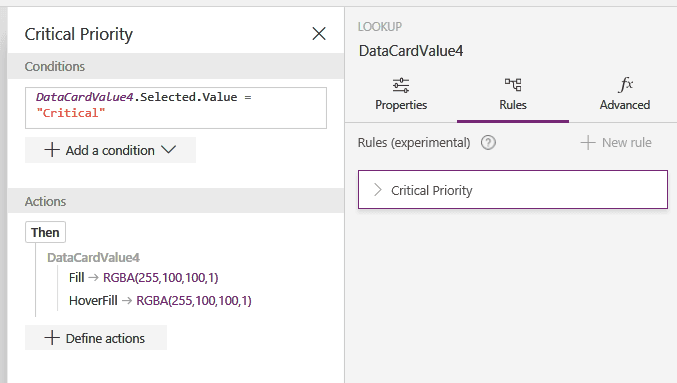The image size is (677, 383).
Task: Select the Critical Priority rule card
Action: point(512,190)
